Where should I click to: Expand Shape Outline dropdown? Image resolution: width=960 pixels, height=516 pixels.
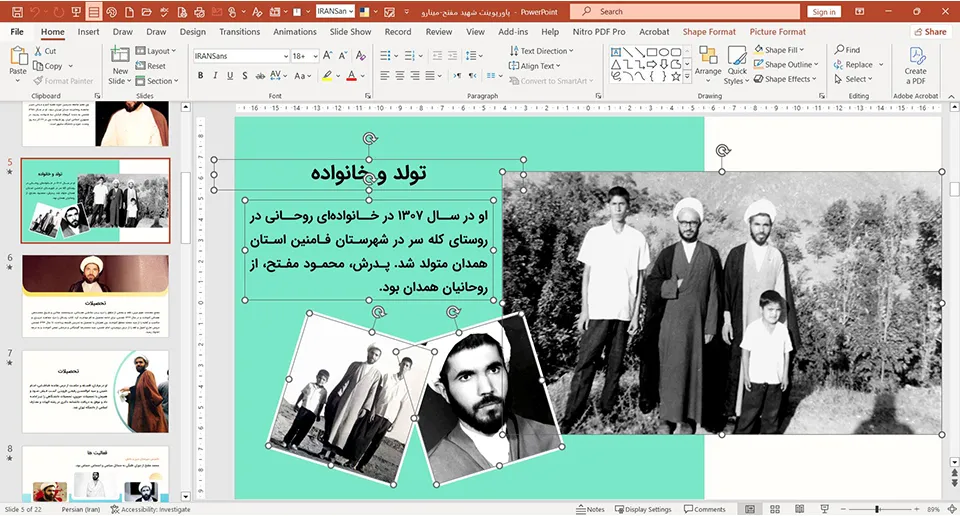[786, 64]
